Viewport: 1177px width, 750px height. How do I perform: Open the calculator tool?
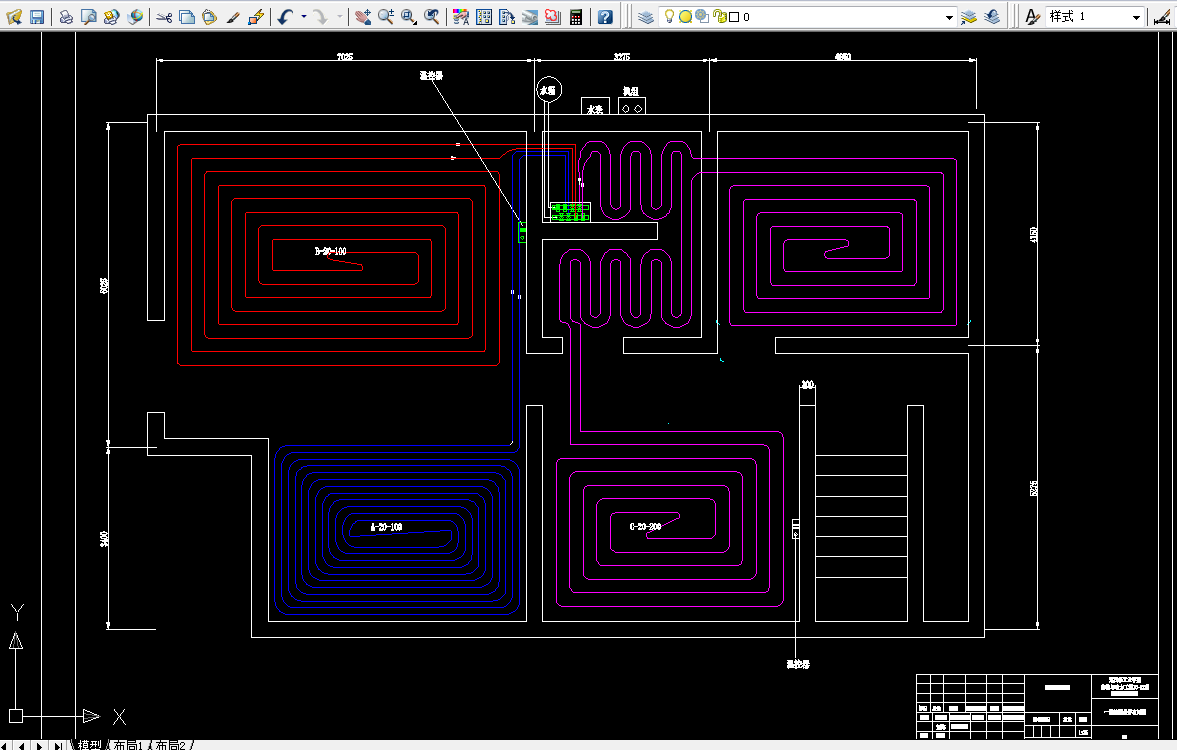[576, 17]
